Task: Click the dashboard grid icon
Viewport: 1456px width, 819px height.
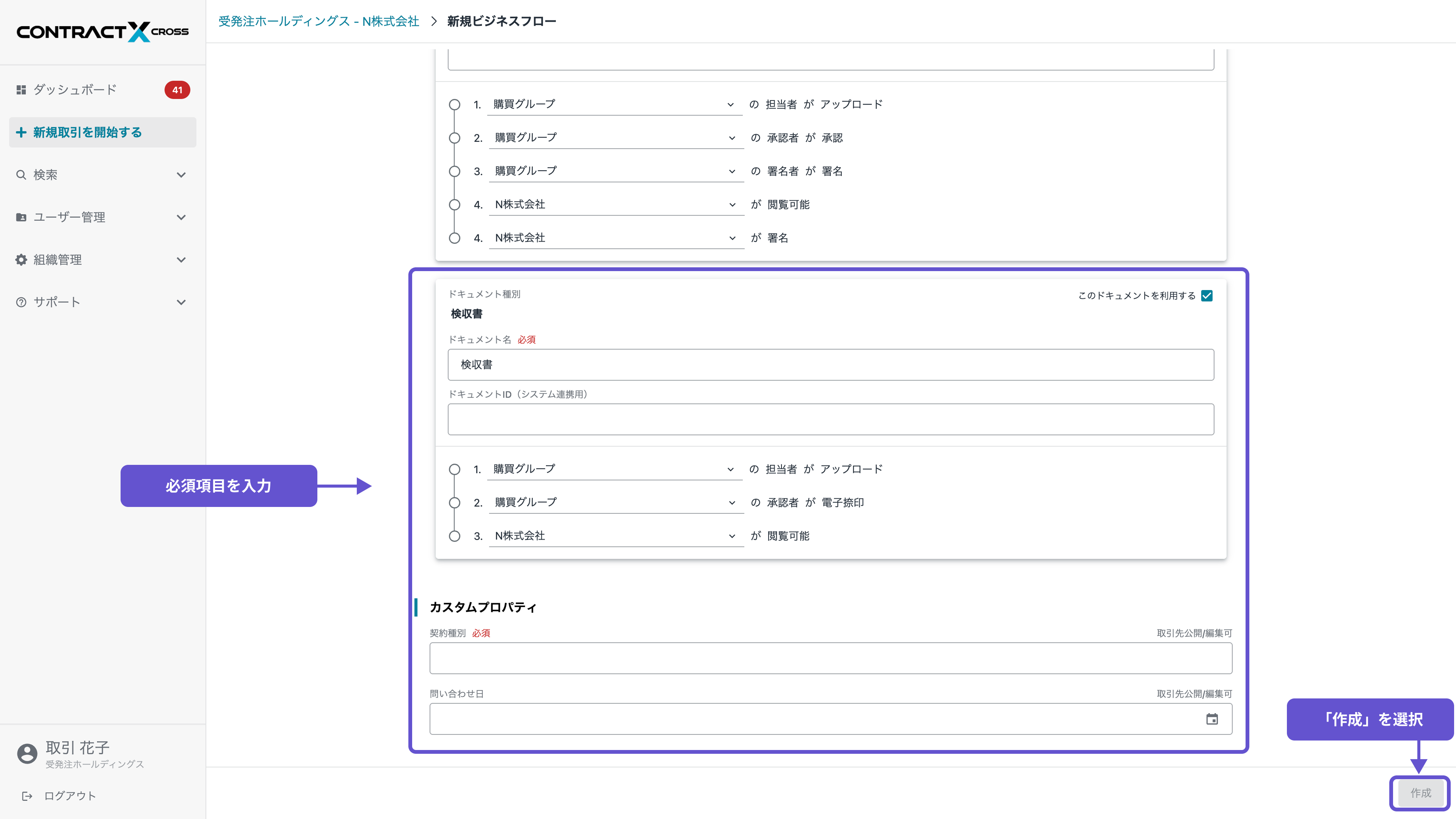Action: pos(21,90)
